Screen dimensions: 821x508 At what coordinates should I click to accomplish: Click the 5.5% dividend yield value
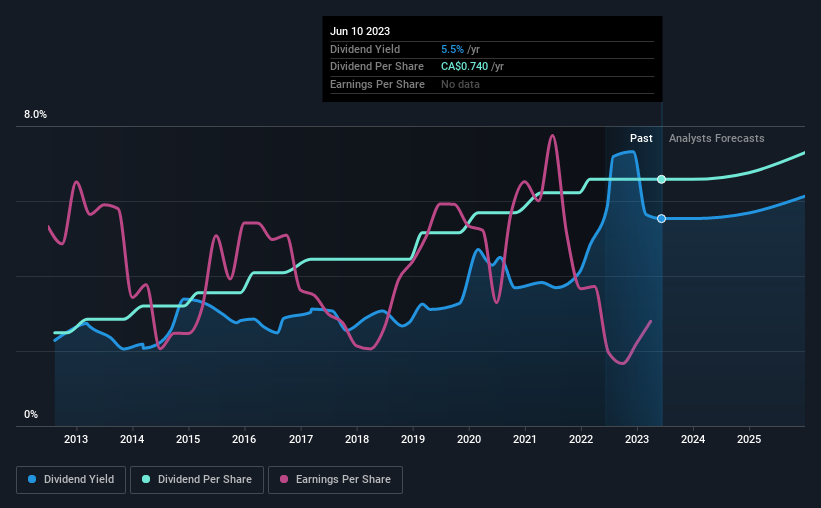click(452, 49)
